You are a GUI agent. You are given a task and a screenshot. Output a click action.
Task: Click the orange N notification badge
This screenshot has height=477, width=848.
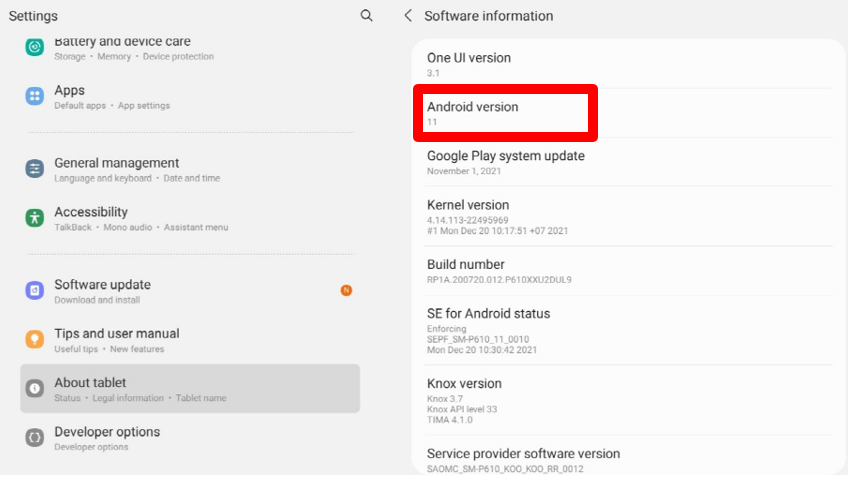(346, 290)
